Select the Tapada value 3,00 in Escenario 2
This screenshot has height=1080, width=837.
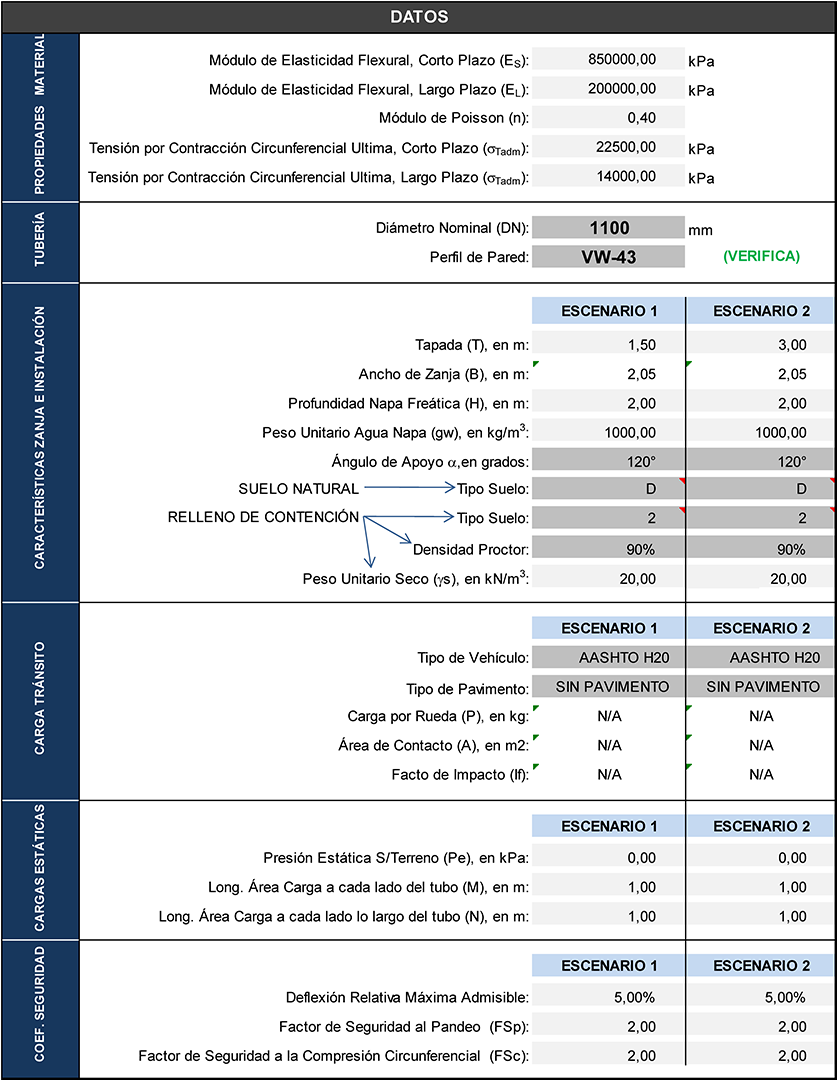[x=762, y=345]
